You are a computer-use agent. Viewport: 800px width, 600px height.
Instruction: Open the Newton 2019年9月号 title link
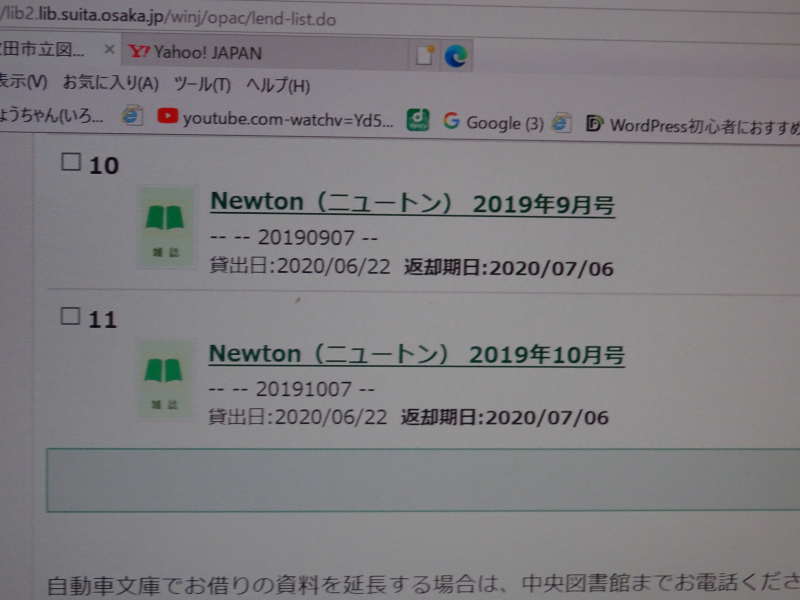412,203
